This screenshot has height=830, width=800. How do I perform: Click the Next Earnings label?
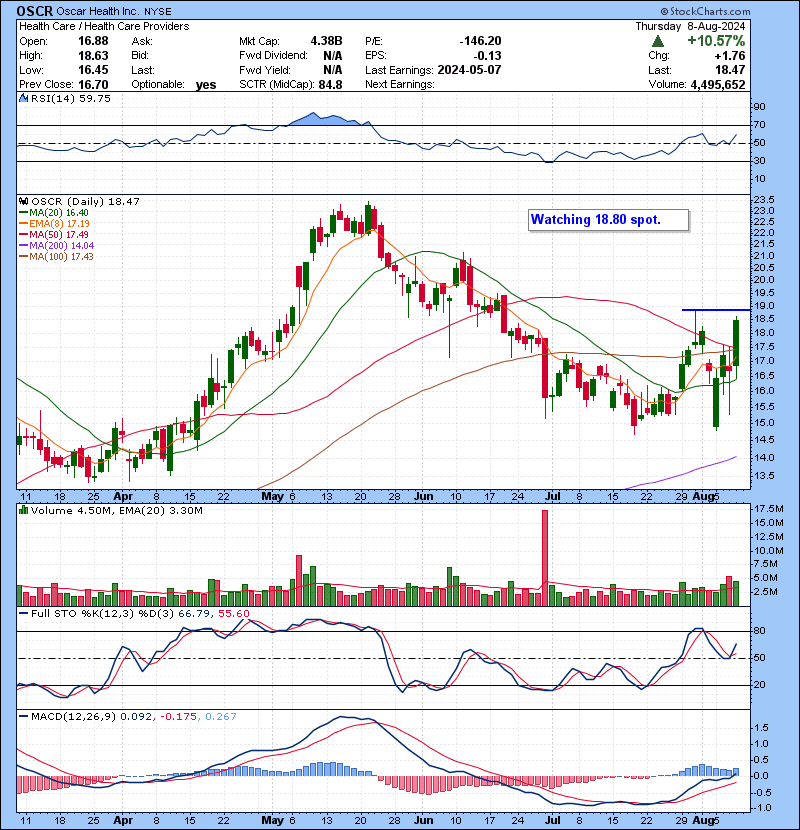tap(400, 84)
